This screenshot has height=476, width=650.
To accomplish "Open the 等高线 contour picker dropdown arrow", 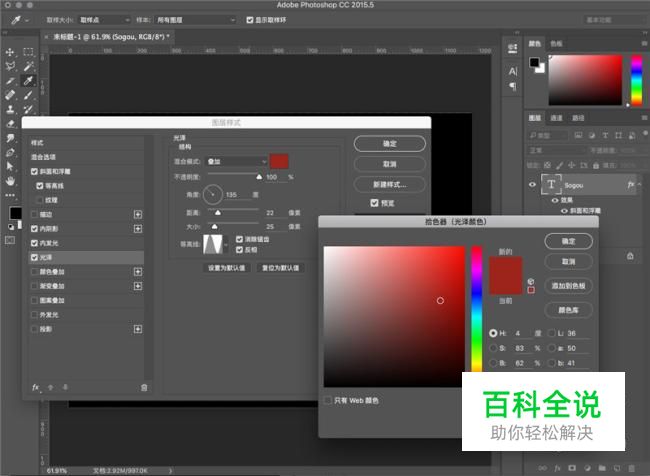I will pyautogui.click(x=226, y=245).
